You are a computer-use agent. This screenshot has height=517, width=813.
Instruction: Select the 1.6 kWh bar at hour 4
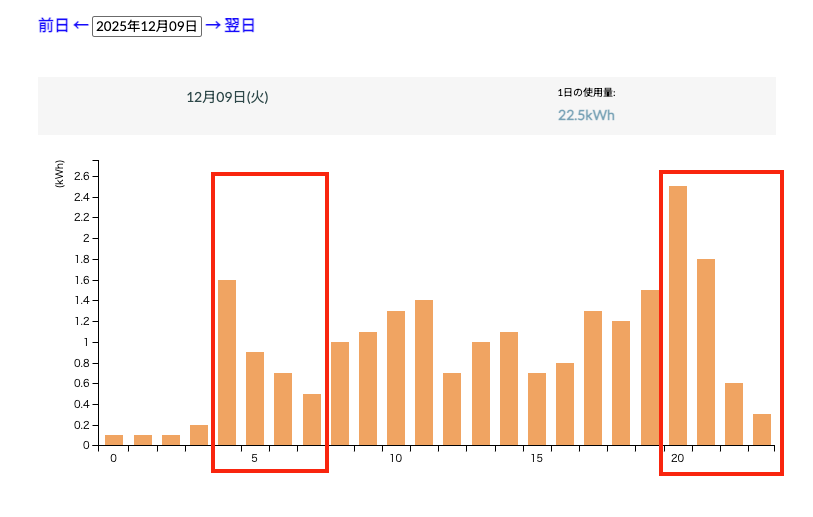click(227, 362)
